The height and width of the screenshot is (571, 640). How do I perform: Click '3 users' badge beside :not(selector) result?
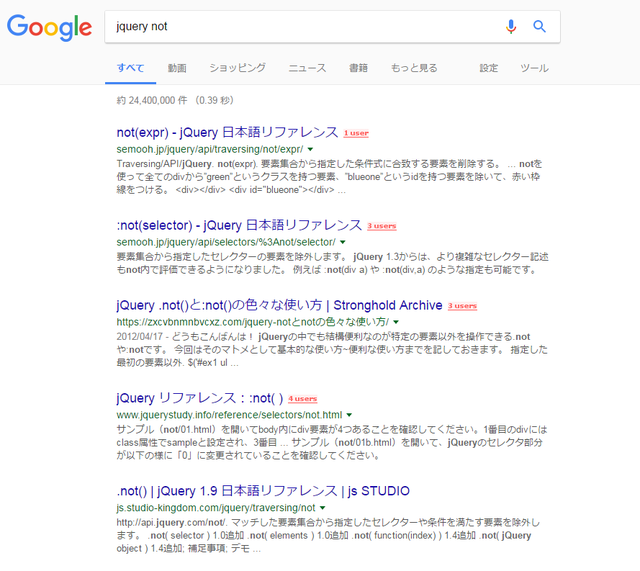[382, 226]
